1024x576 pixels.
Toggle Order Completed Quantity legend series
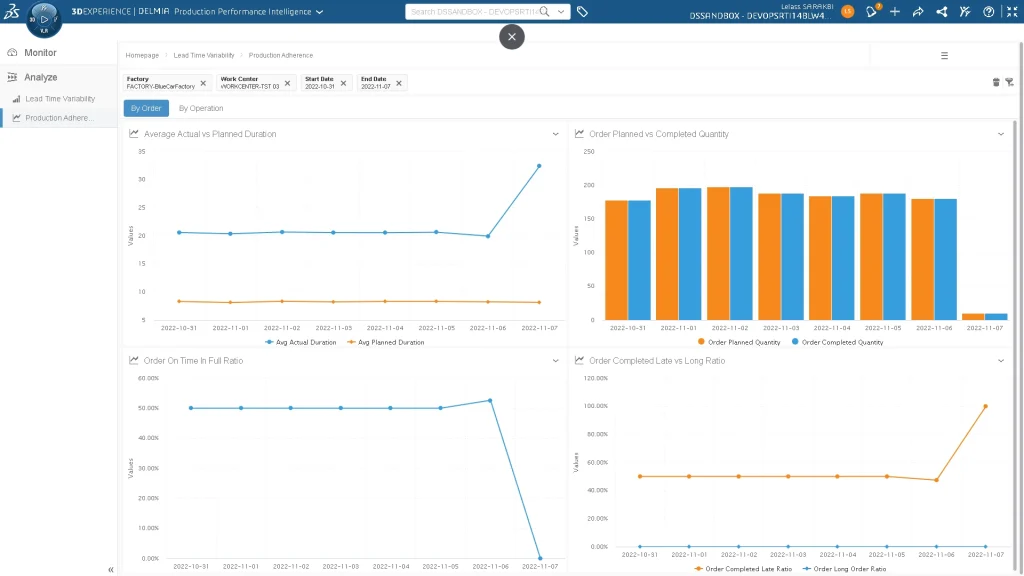(838, 342)
